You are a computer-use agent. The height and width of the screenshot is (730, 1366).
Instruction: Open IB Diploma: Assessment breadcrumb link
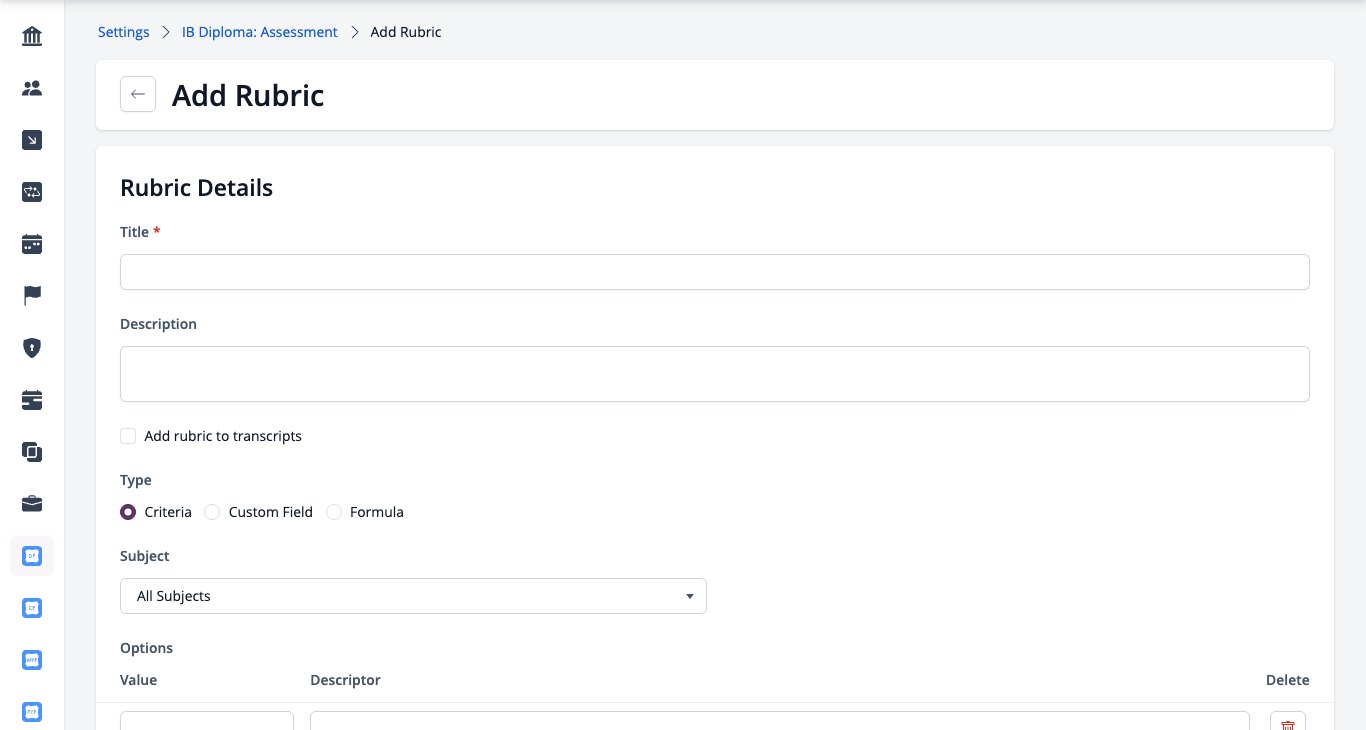tap(260, 32)
